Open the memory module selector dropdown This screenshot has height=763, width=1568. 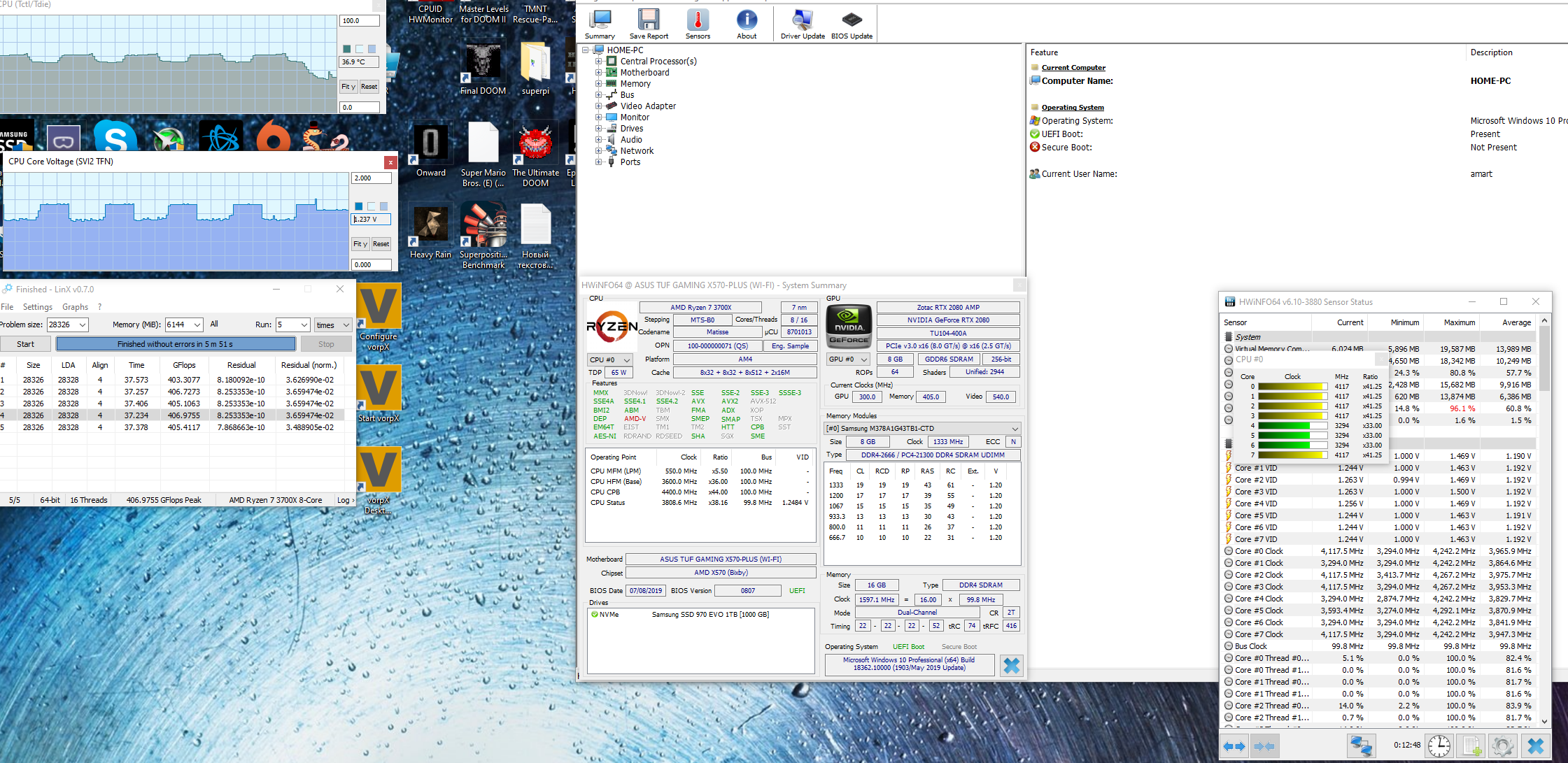(x=1015, y=429)
